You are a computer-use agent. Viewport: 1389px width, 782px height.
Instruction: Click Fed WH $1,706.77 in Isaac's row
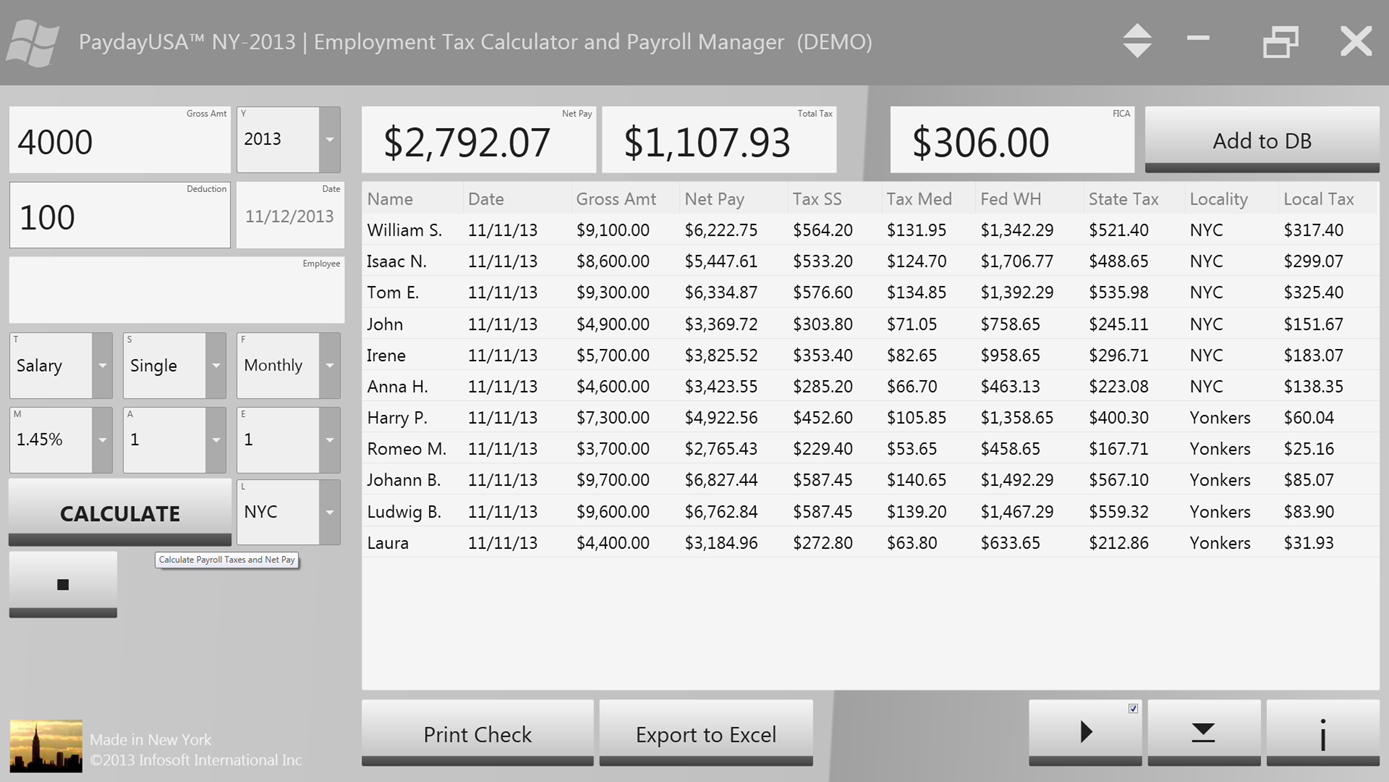(x=1017, y=261)
